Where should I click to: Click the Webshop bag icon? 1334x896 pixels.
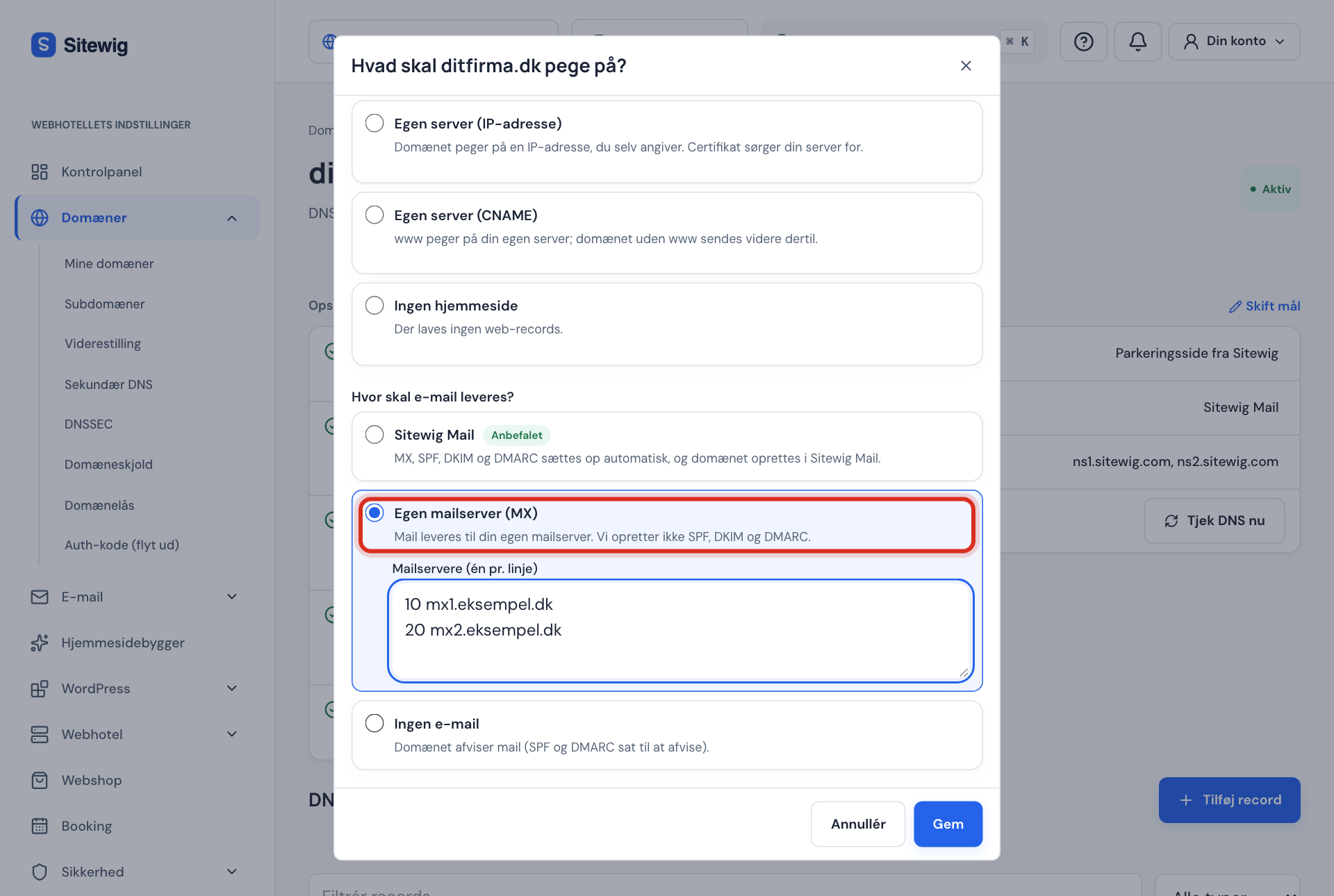coord(40,780)
